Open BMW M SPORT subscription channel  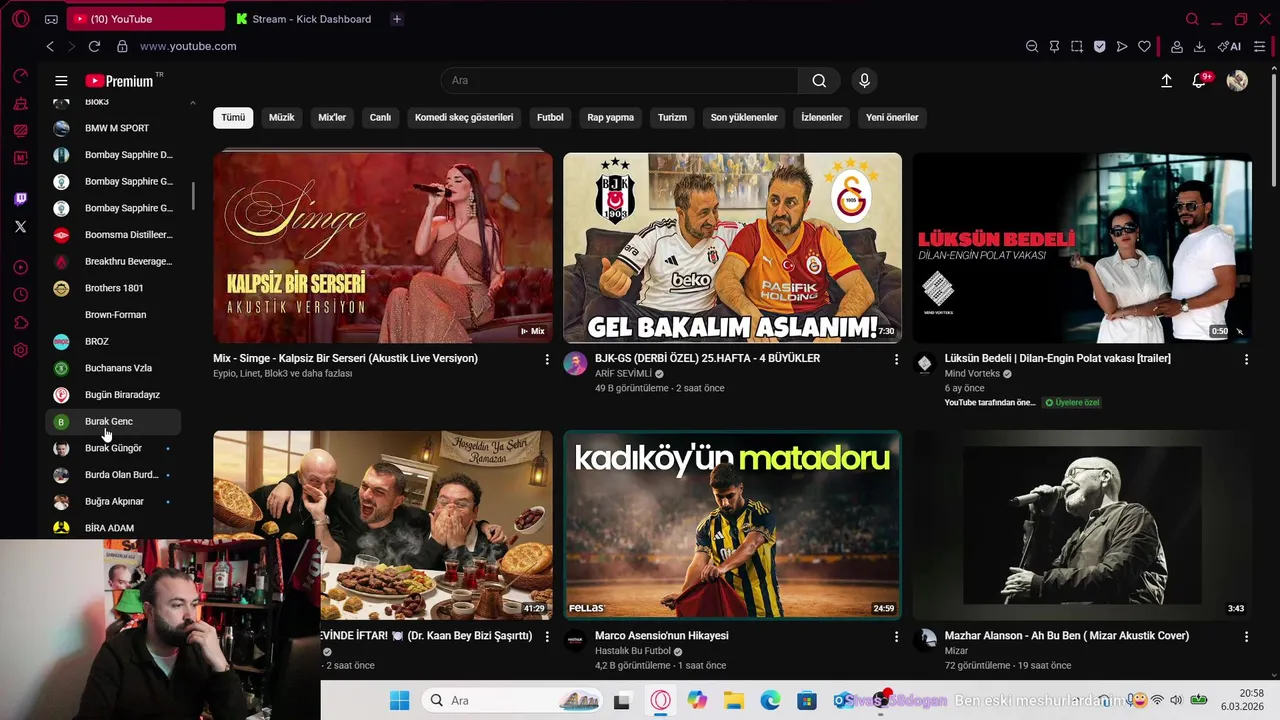click(x=113, y=128)
